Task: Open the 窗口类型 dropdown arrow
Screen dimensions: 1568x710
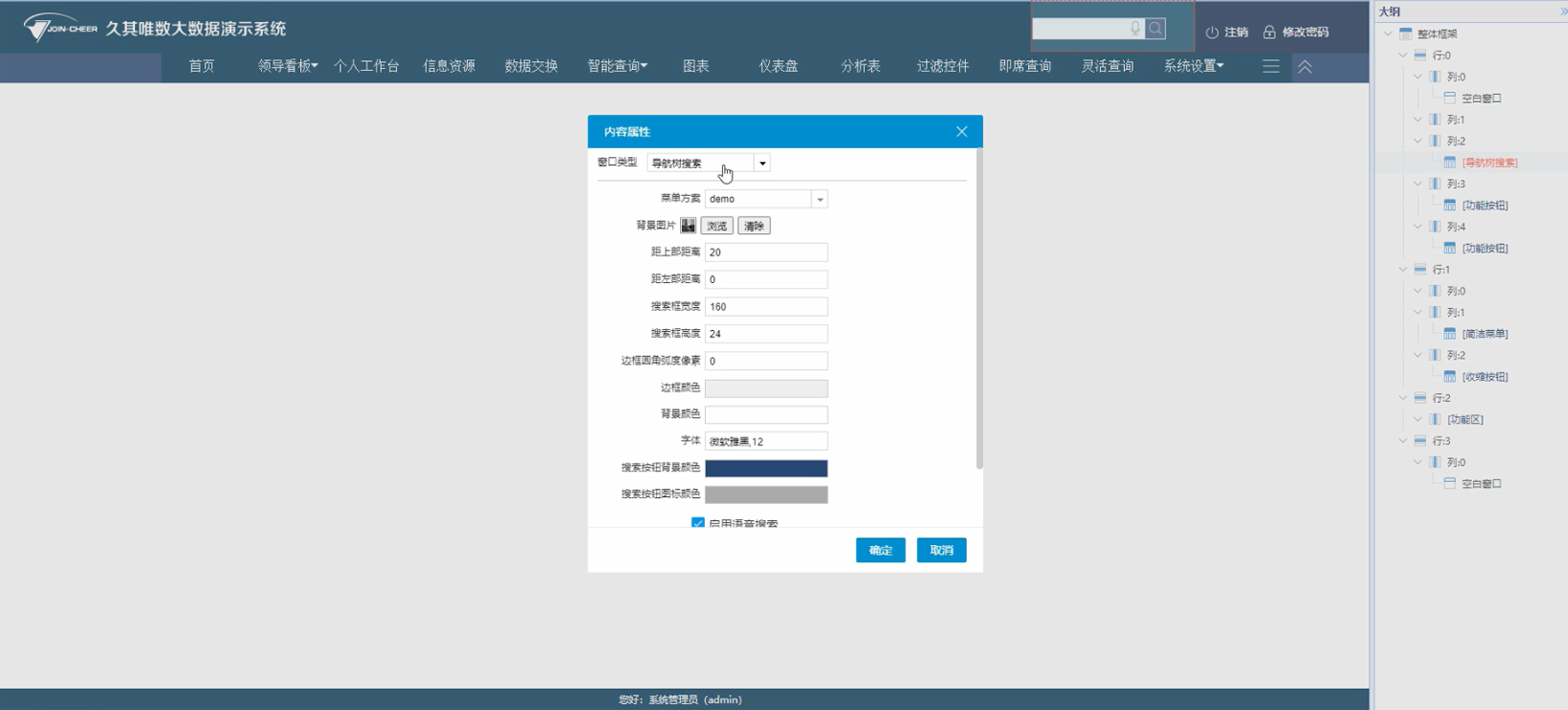Action: (762, 163)
